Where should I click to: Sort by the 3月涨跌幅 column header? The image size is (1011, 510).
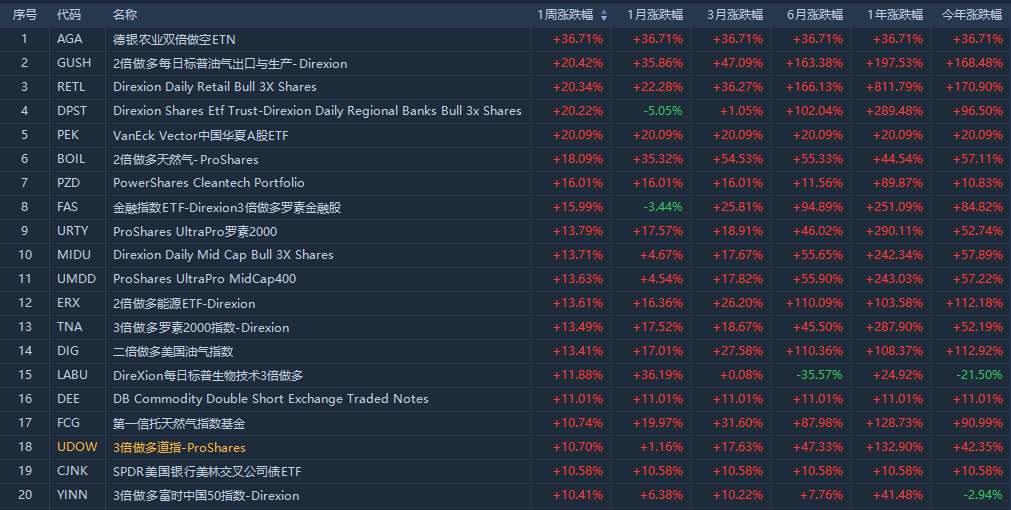[x=735, y=15]
